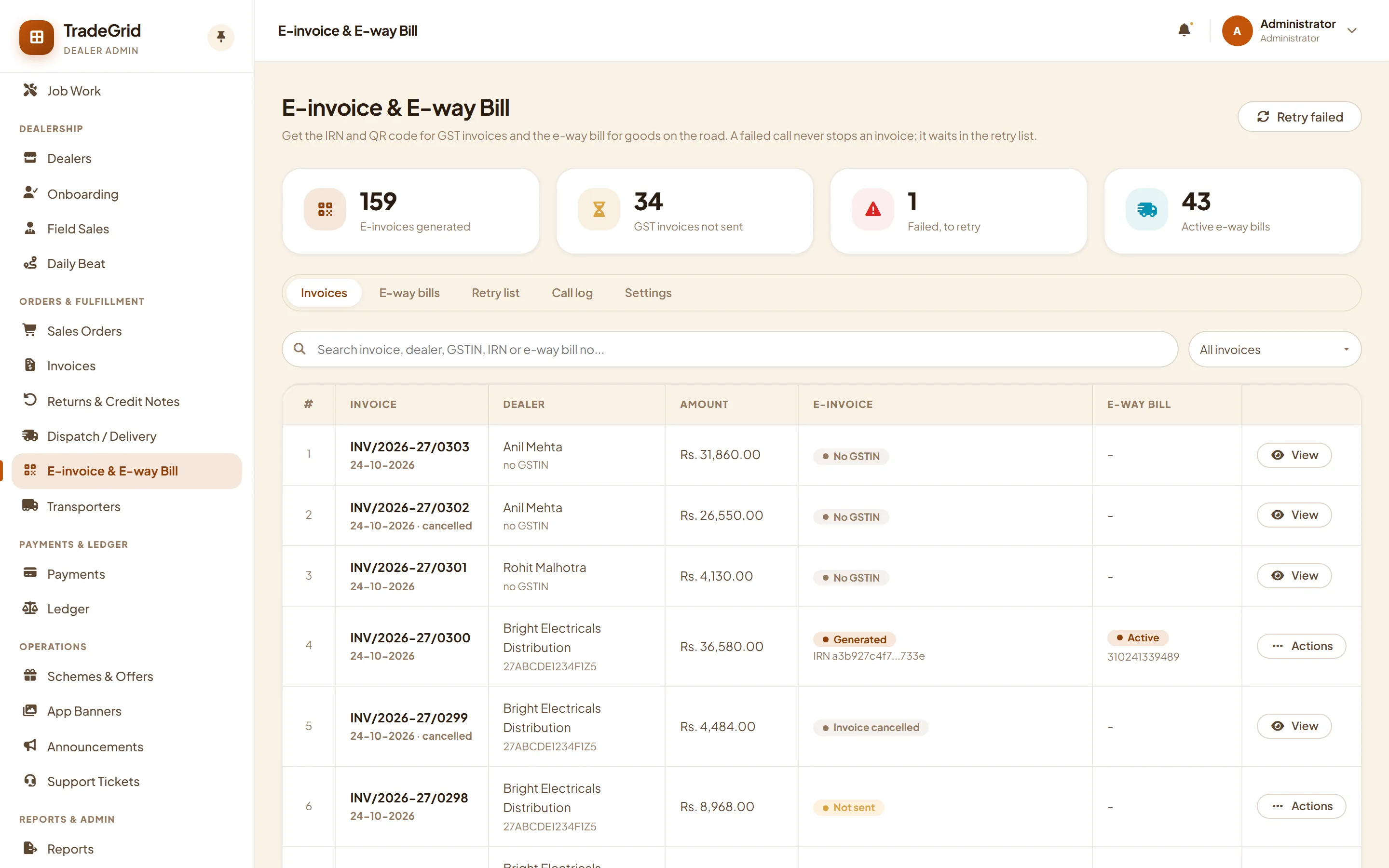Switch to the E-way bills tab
This screenshot has height=868, width=1389.
click(x=409, y=293)
